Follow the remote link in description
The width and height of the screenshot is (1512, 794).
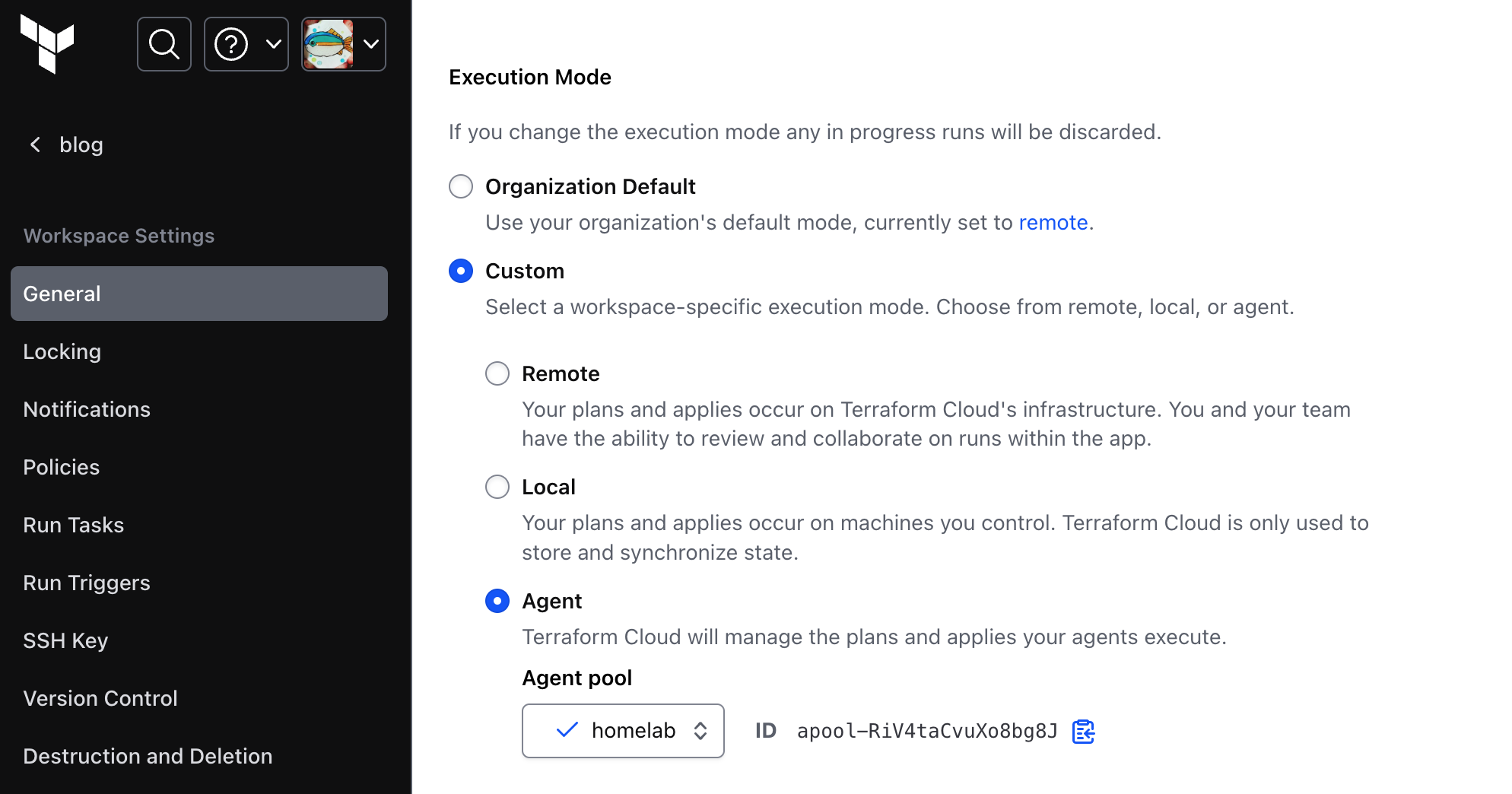pyautogui.click(x=1053, y=222)
